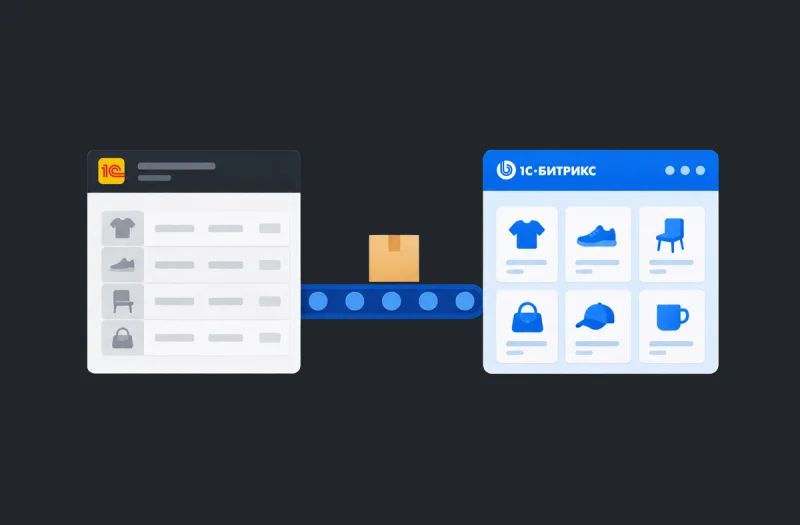
Task: Select the gray handbag row icon
Action: pos(122,338)
